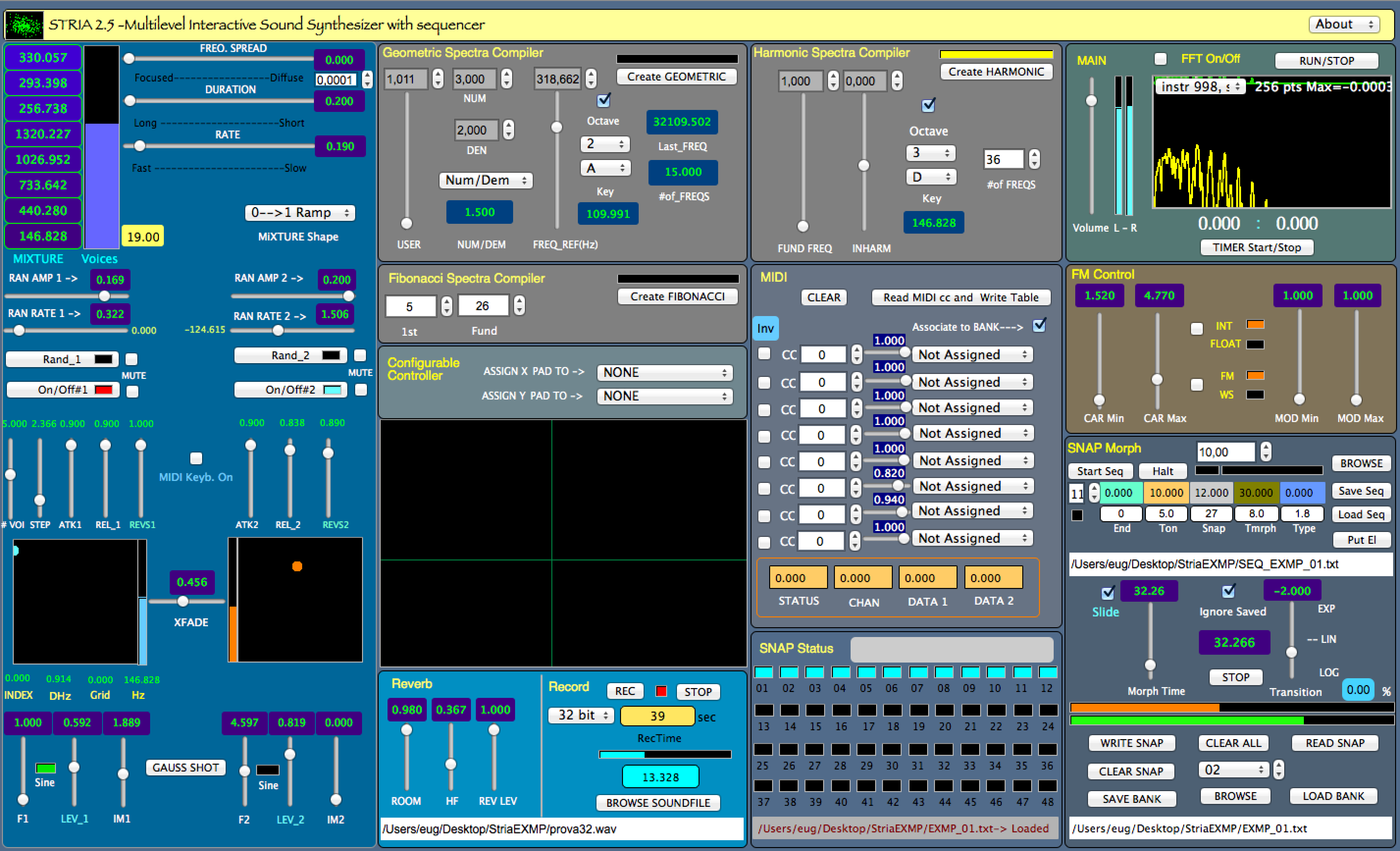Click the BROWSE SOUNDFILE button

pos(658,803)
